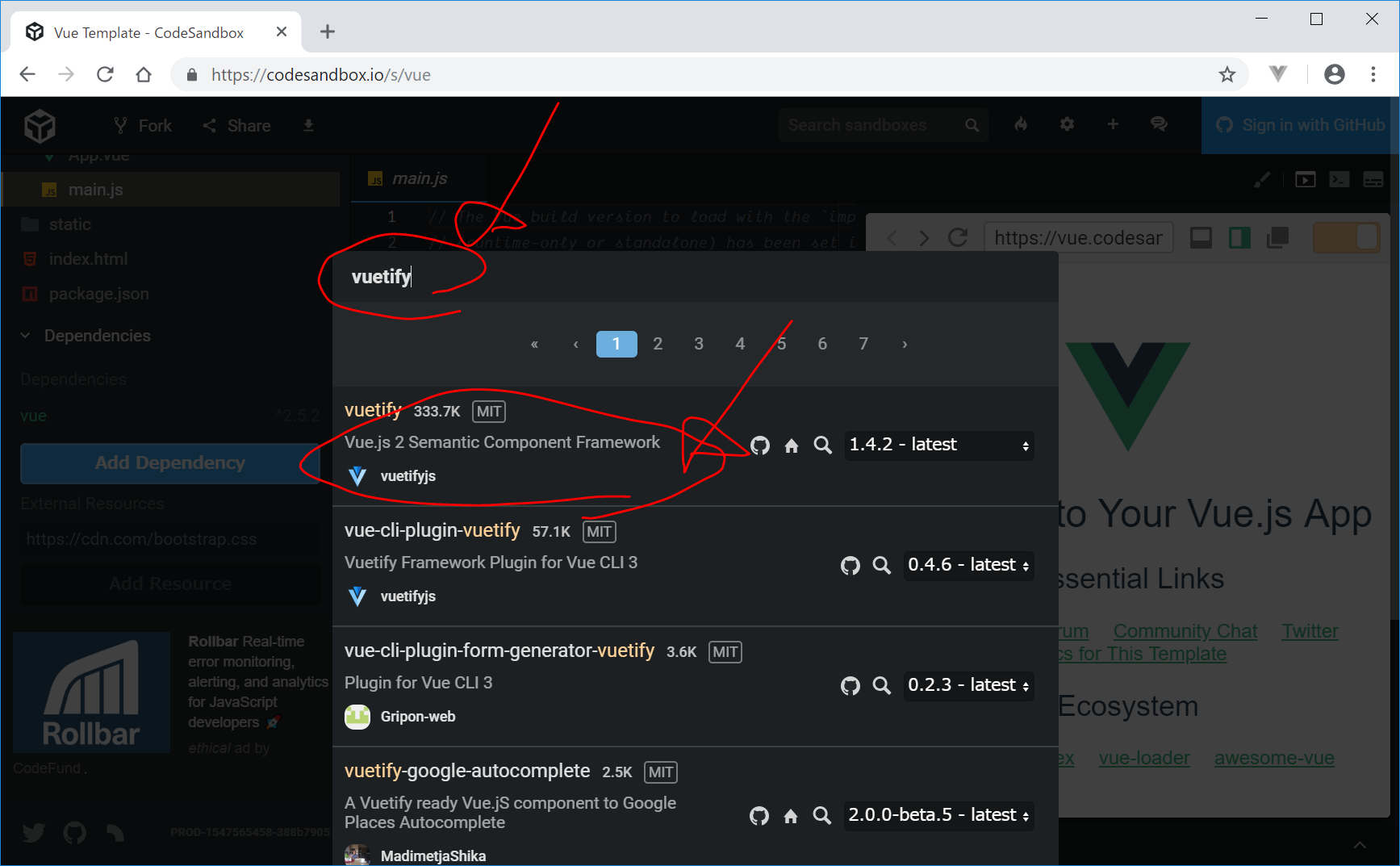Viewport: 1400px width, 866px height.
Task: Open the 0.4.6 version dropdown
Action: (x=967, y=566)
